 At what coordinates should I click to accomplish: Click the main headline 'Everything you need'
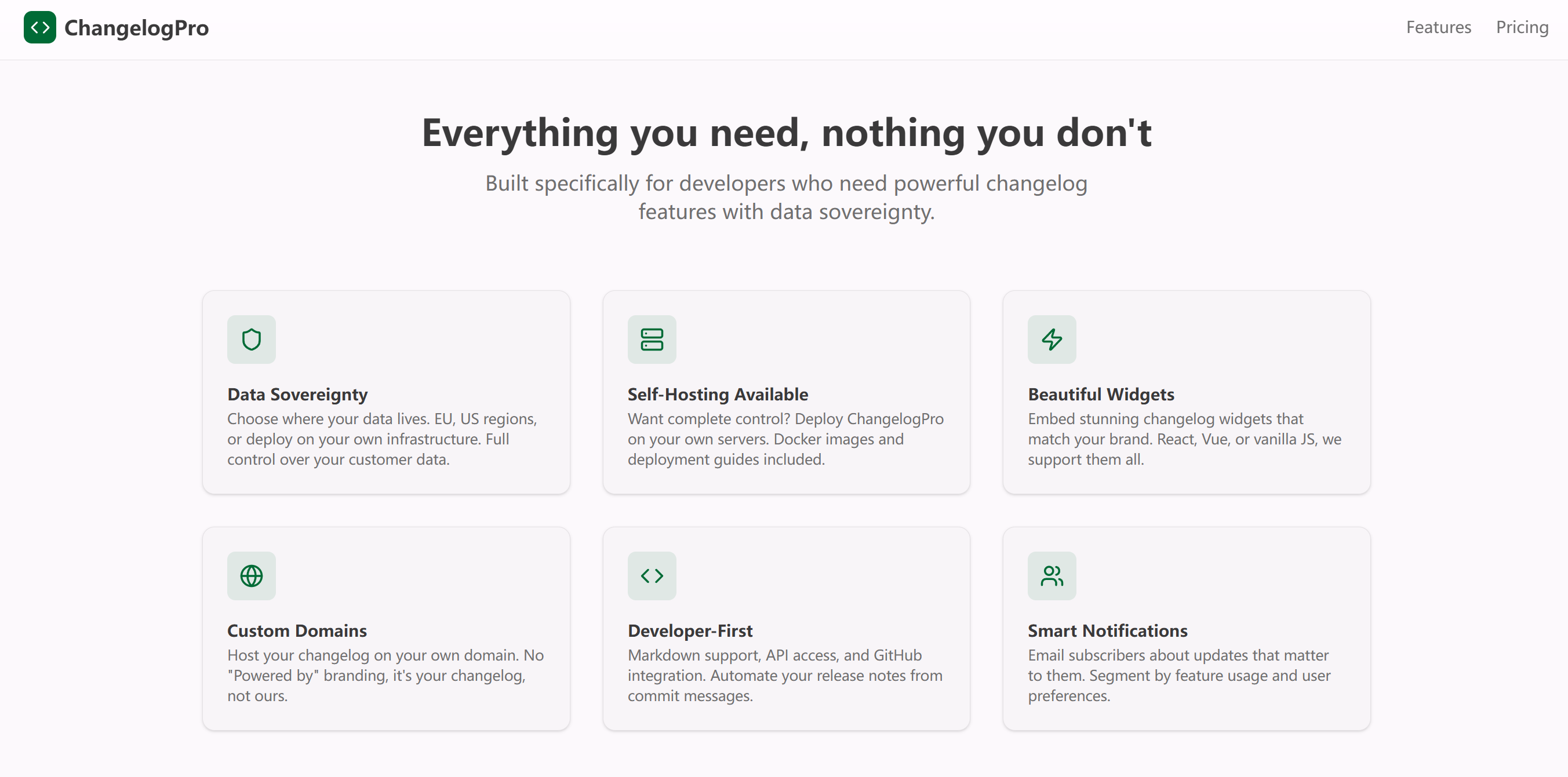tap(786, 133)
